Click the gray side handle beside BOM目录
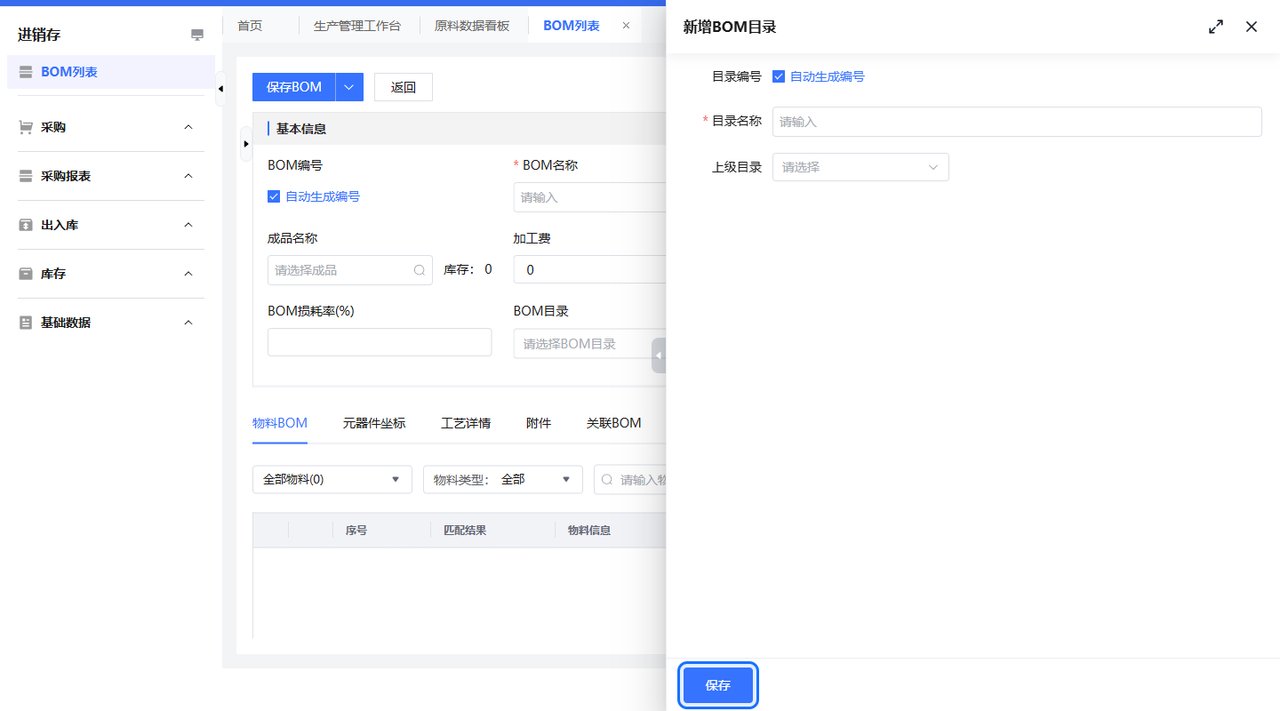 click(659, 356)
